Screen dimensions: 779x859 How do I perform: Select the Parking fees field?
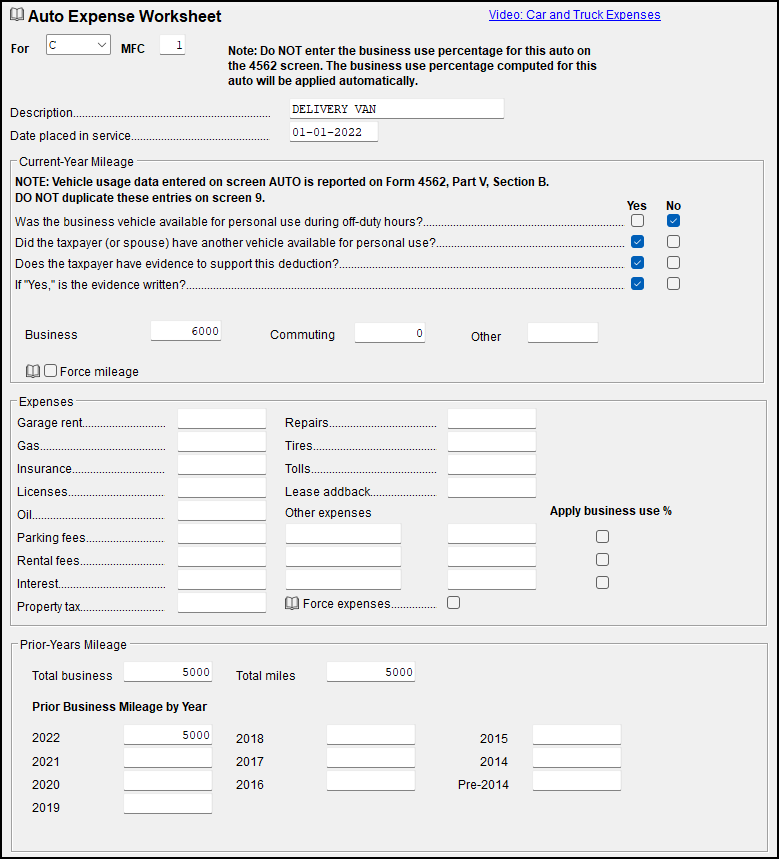[222, 534]
